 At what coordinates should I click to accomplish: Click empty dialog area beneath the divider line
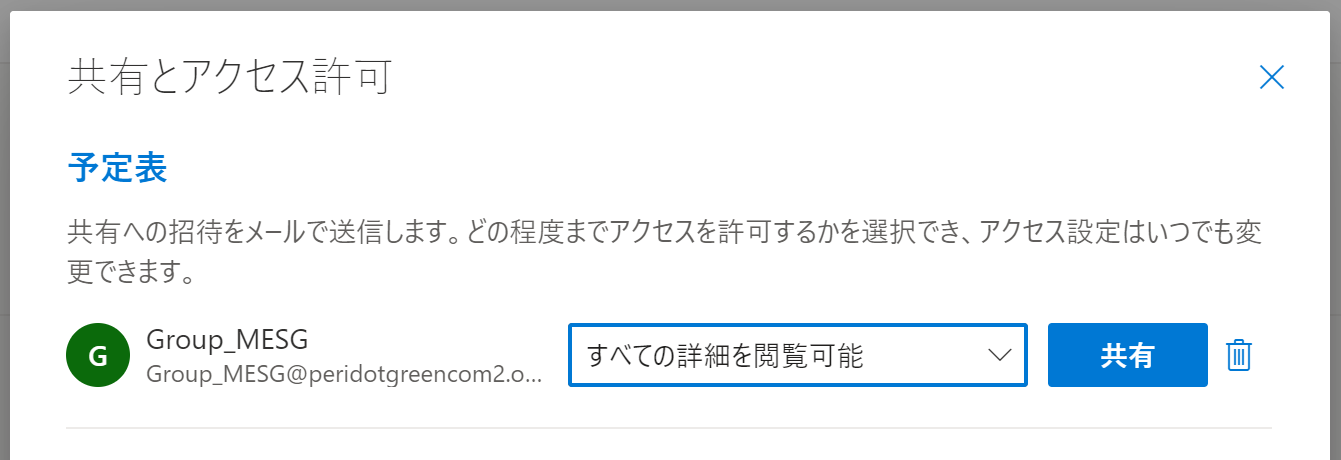tap(669, 446)
